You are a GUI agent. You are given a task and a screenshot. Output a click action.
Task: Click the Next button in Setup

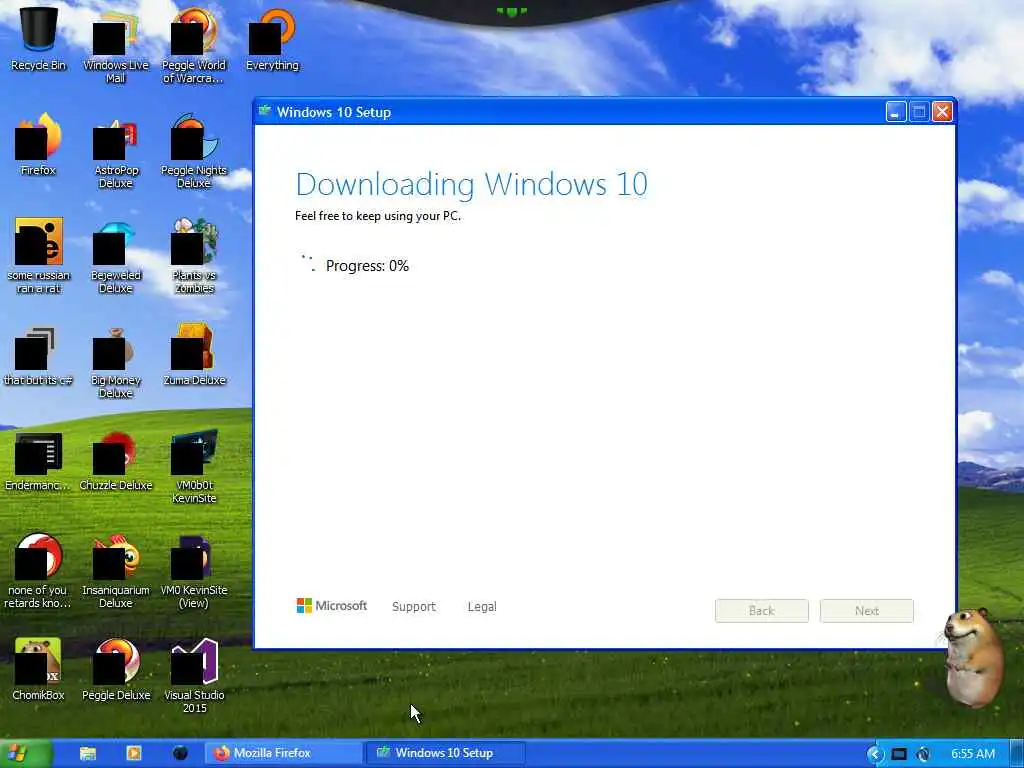867,611
